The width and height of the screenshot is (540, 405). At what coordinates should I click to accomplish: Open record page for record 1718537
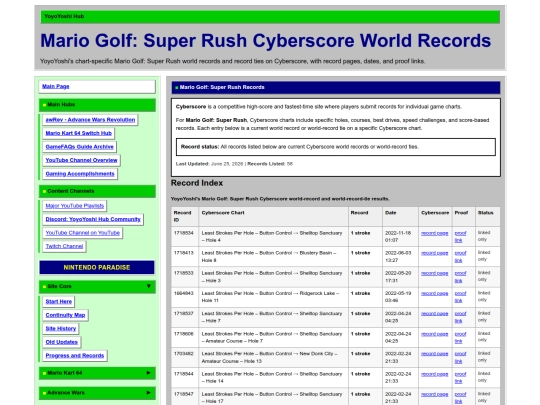point(435,314)
